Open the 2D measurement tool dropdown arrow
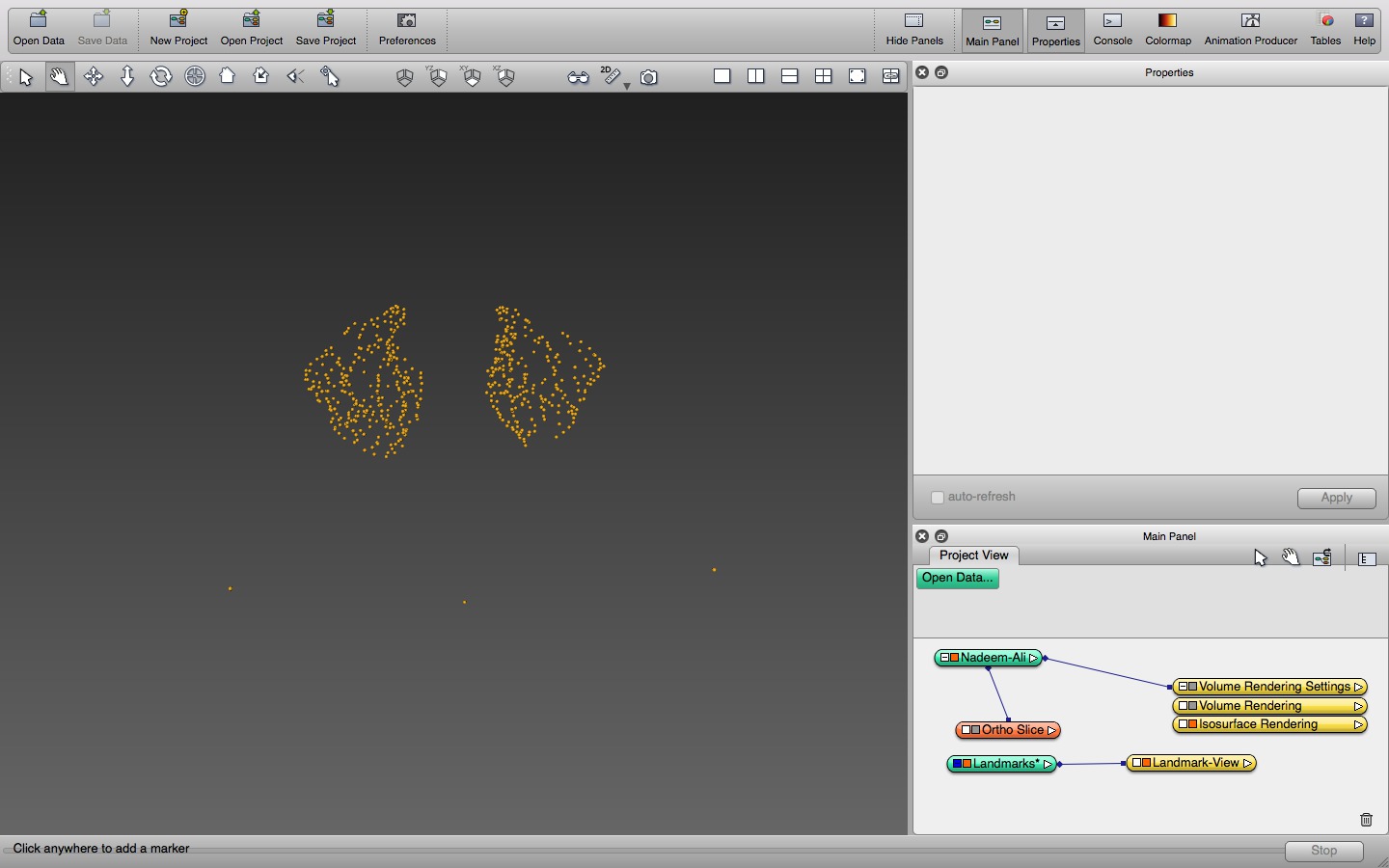 point(627,87)
